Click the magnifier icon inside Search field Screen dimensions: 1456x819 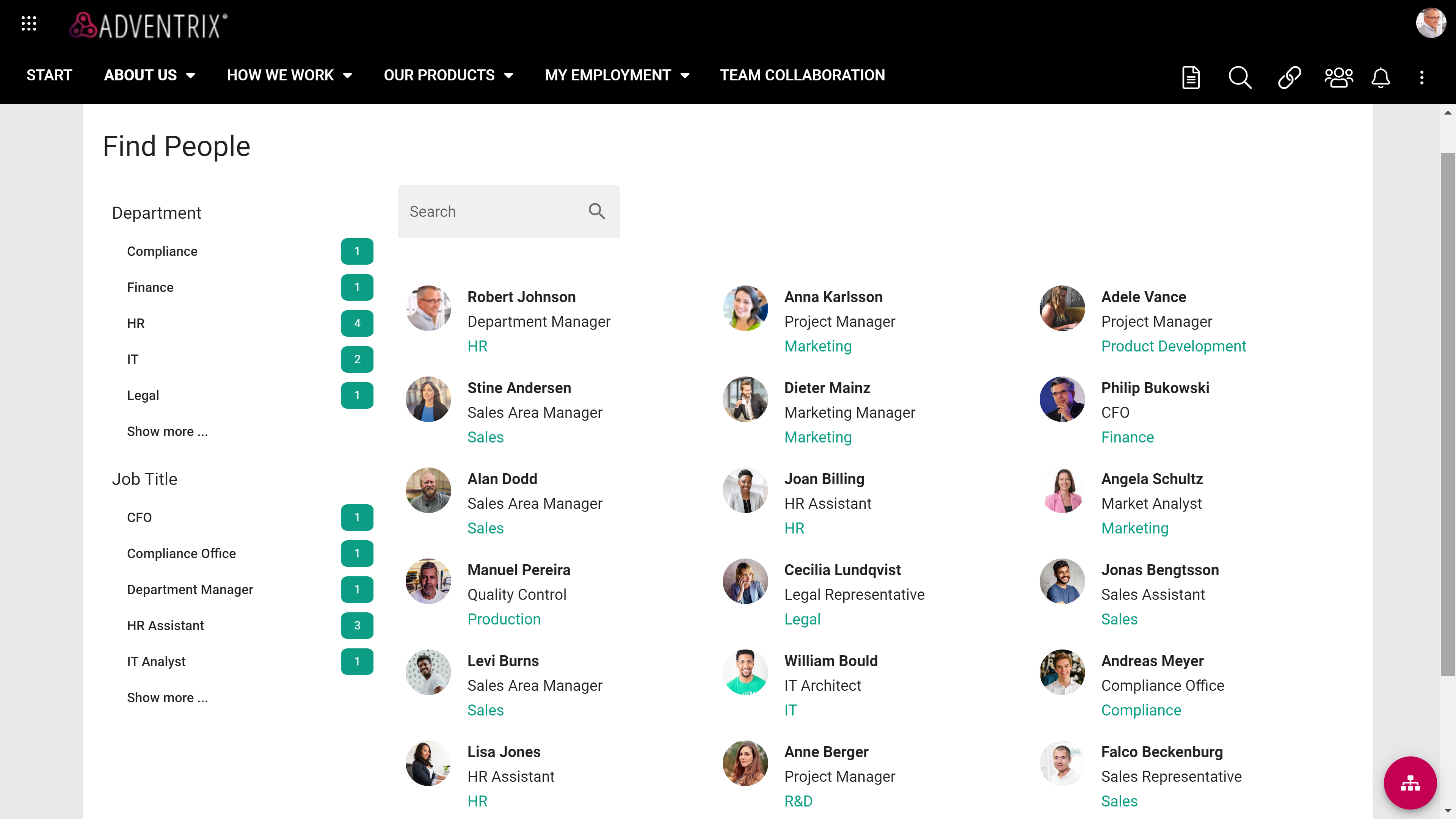(596, 212)
